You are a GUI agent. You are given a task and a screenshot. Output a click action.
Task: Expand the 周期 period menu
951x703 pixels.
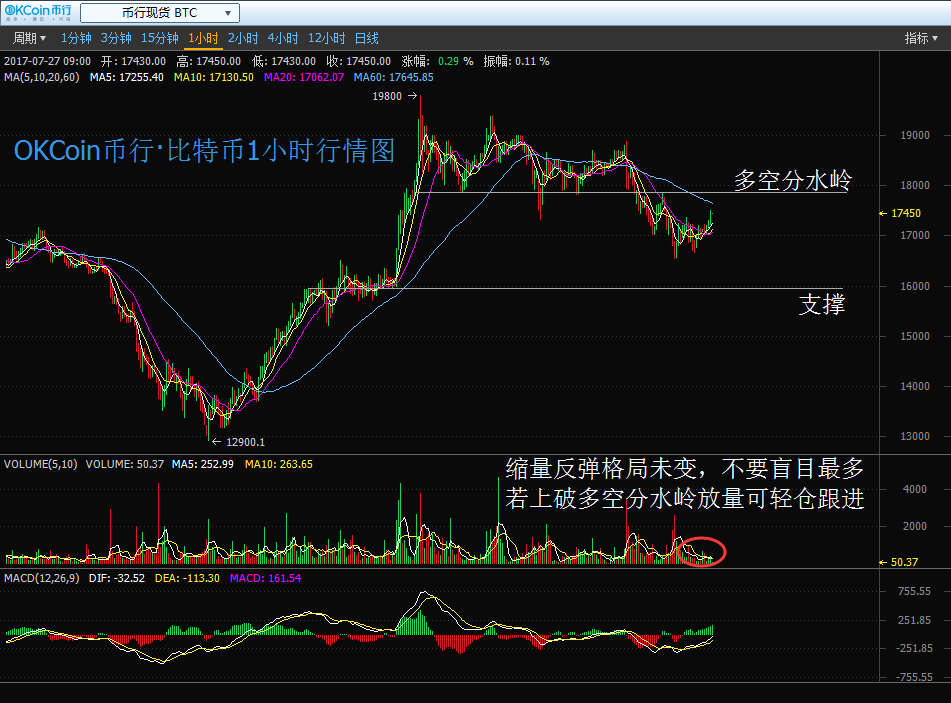pos(28,38)
